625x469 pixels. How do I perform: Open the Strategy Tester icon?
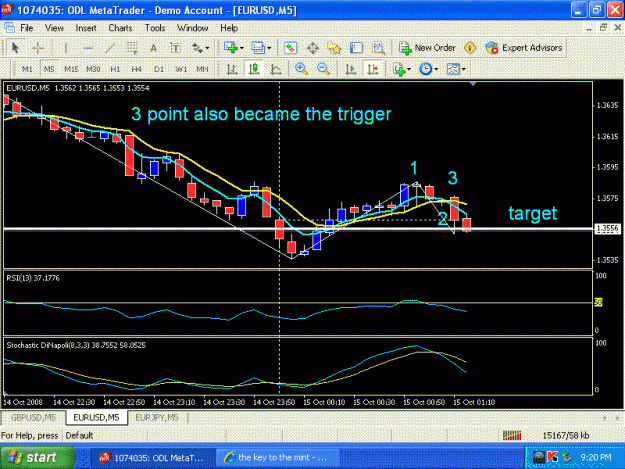[x=379, y=48]
